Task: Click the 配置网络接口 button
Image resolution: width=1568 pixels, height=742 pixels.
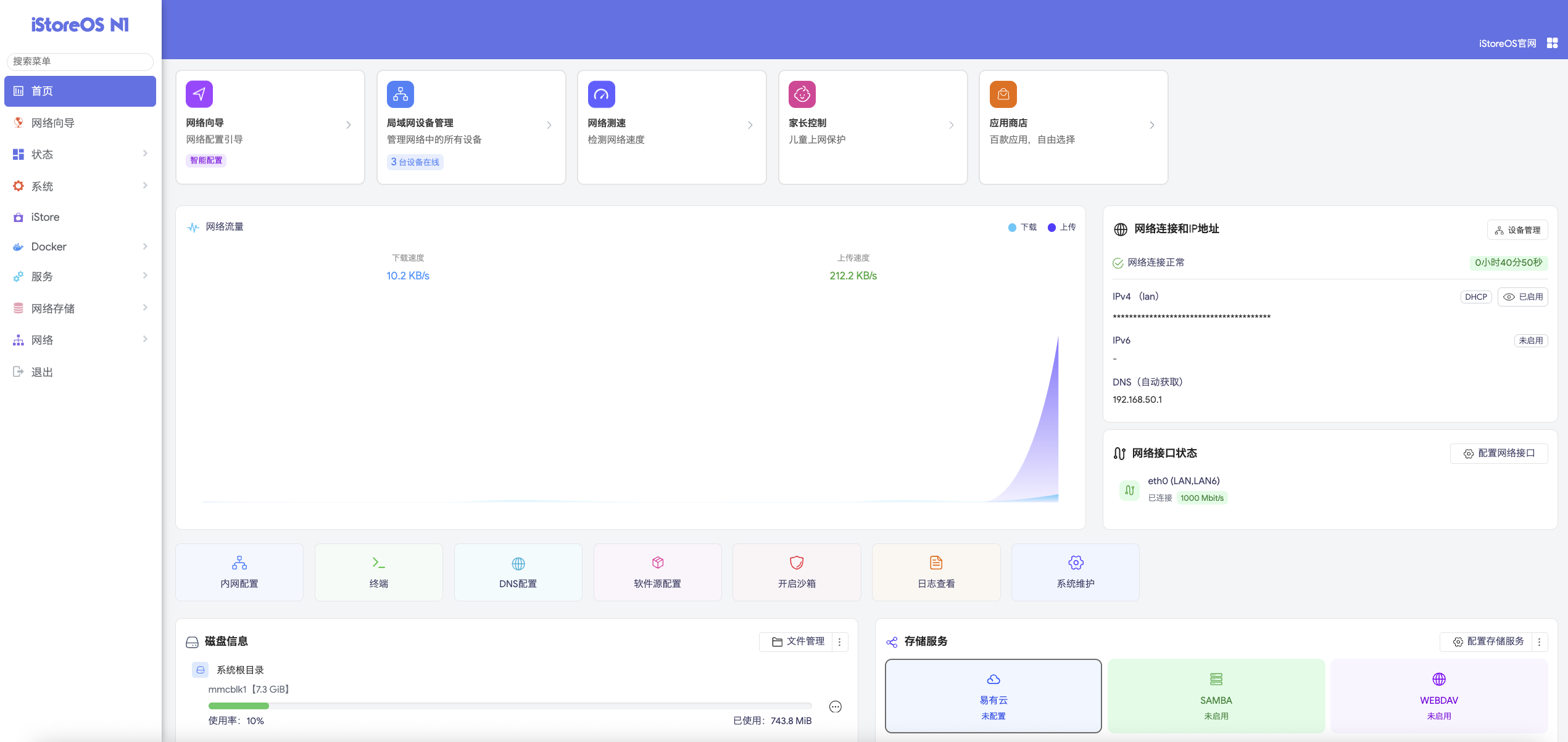Action: (x=1498, y=453)
